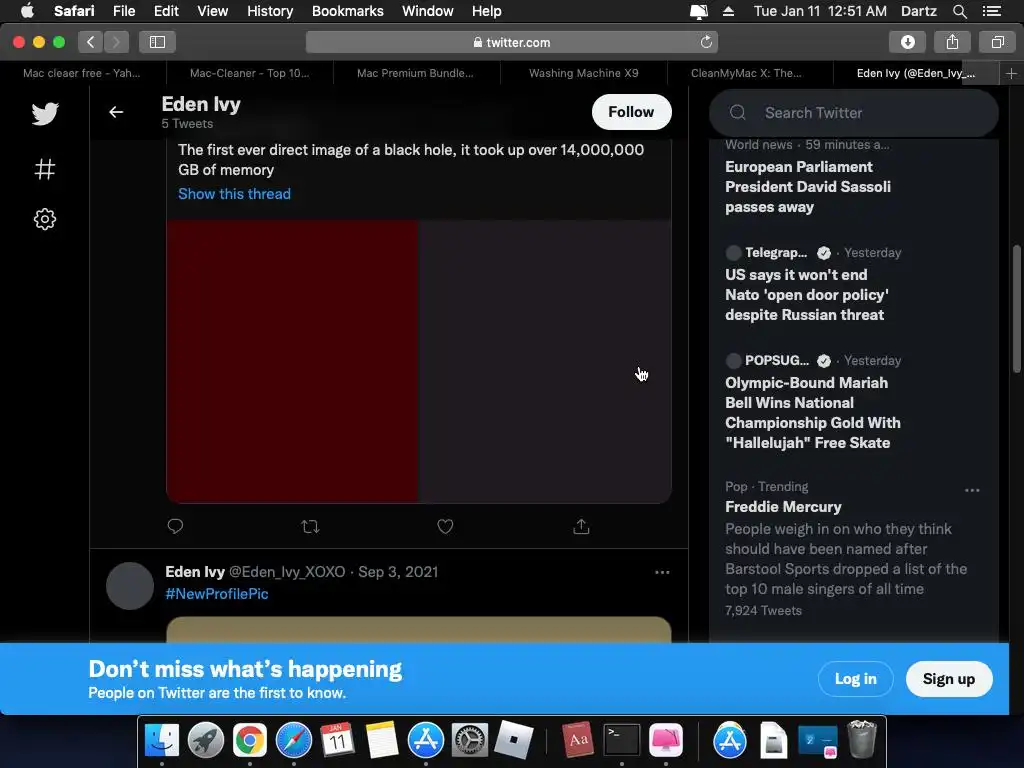Screen dimensions: 1024x768
Task: Click the Sep 3, 2021 tweet date
Action: [x=398, y=572]
